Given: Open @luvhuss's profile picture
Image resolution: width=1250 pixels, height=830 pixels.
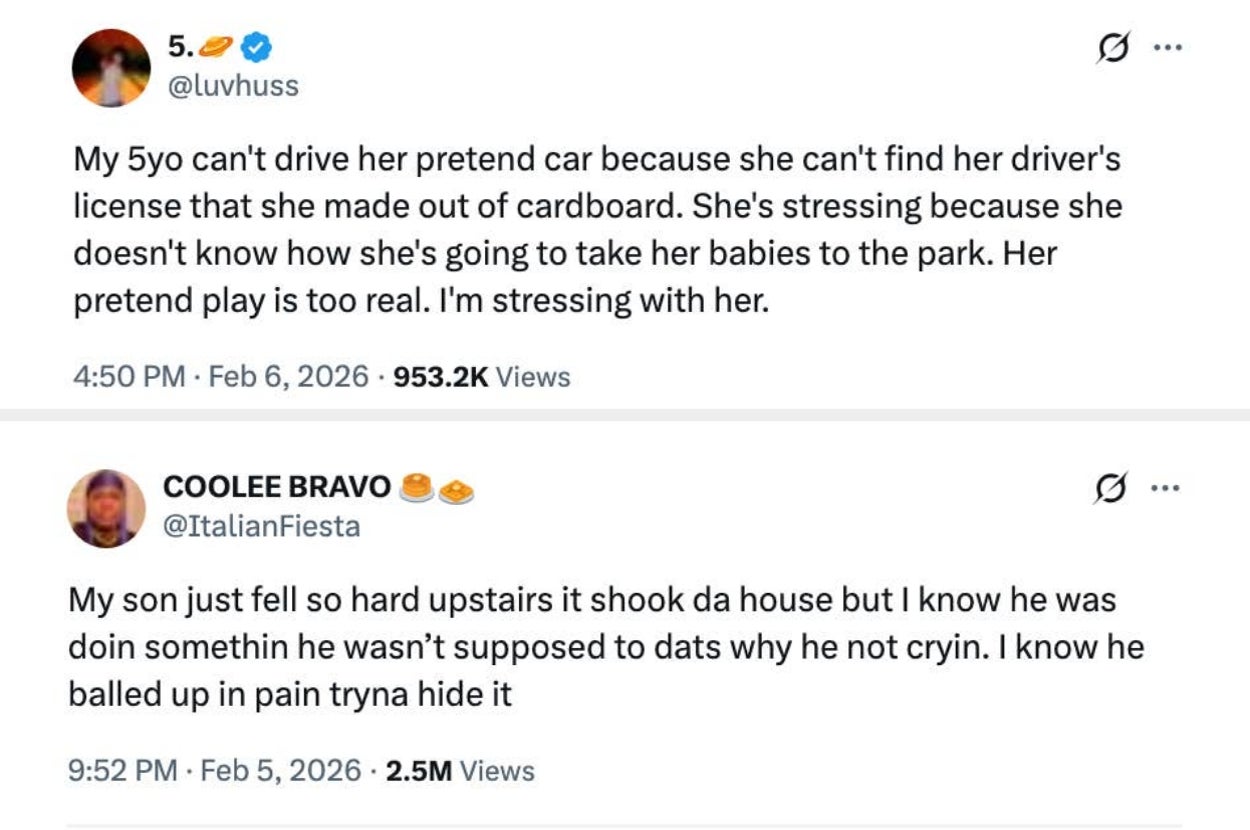Looking at the screenshot, I should tap(110, 68).
